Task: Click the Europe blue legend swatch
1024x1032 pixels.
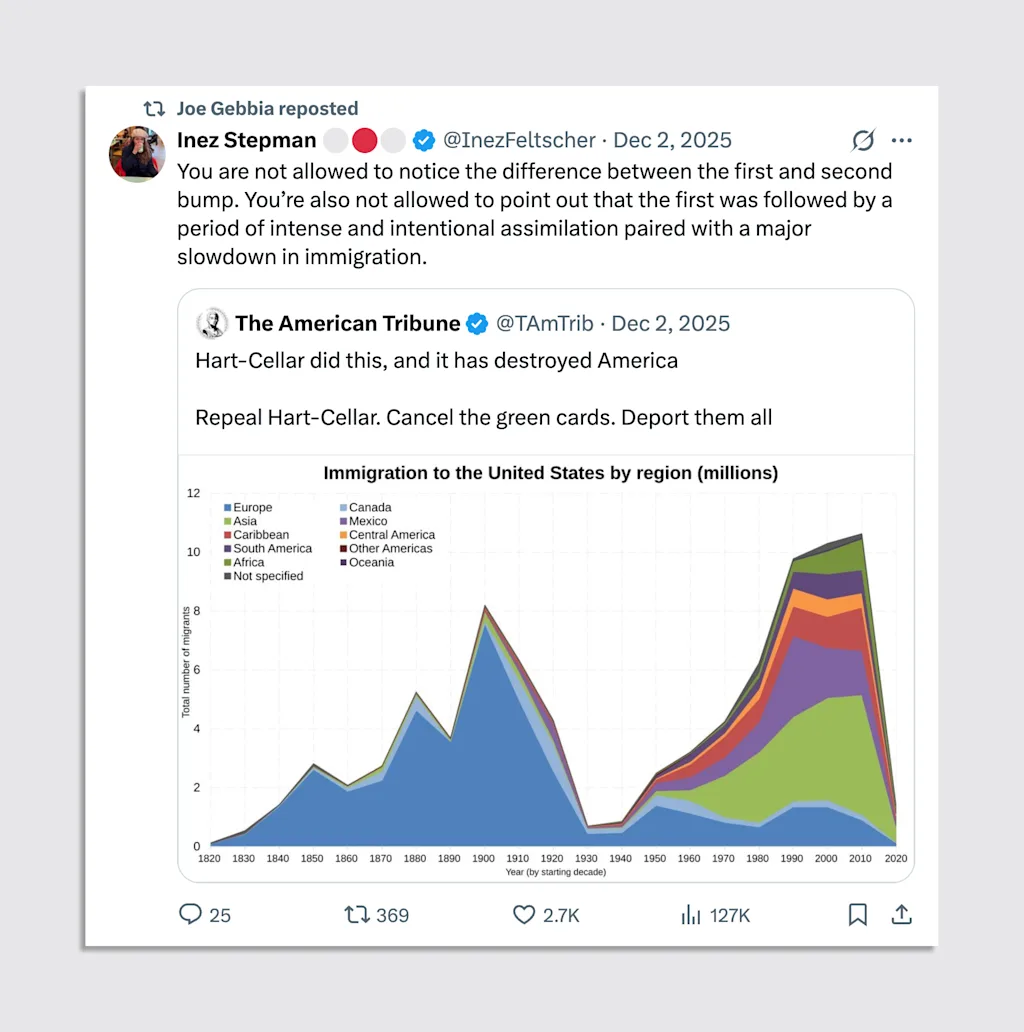Action: (x=227, y=508)
